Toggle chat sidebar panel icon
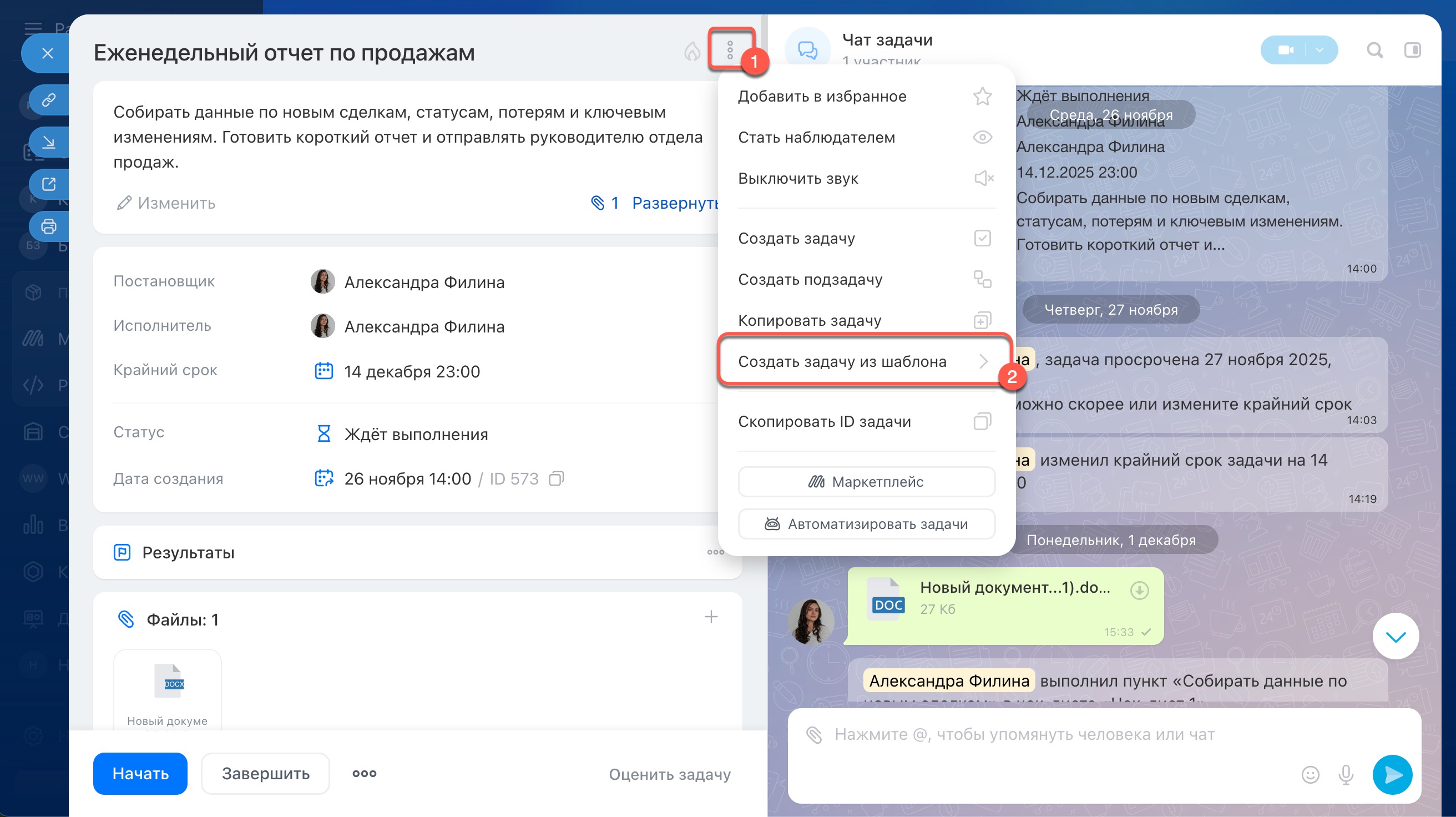1456x817 pixels. [1412, 51]
